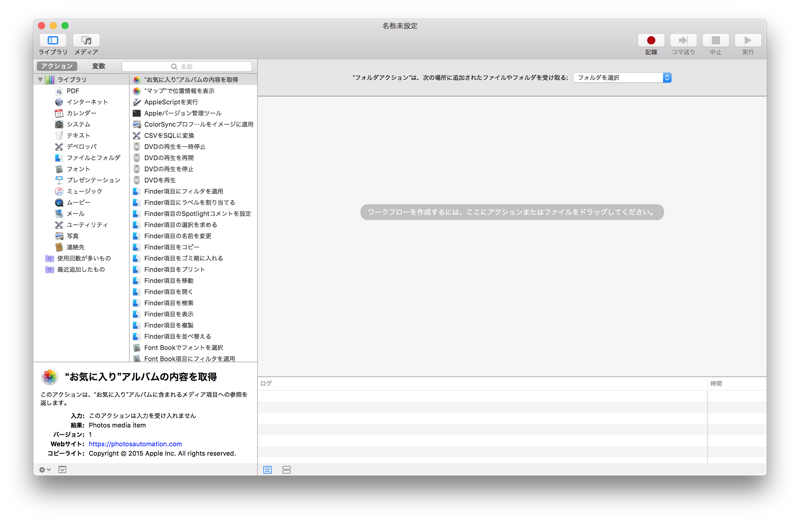800x523 pixels.
Task: Select Font Bookでフォントを選択 action
Action: click(x=193, y=348)
